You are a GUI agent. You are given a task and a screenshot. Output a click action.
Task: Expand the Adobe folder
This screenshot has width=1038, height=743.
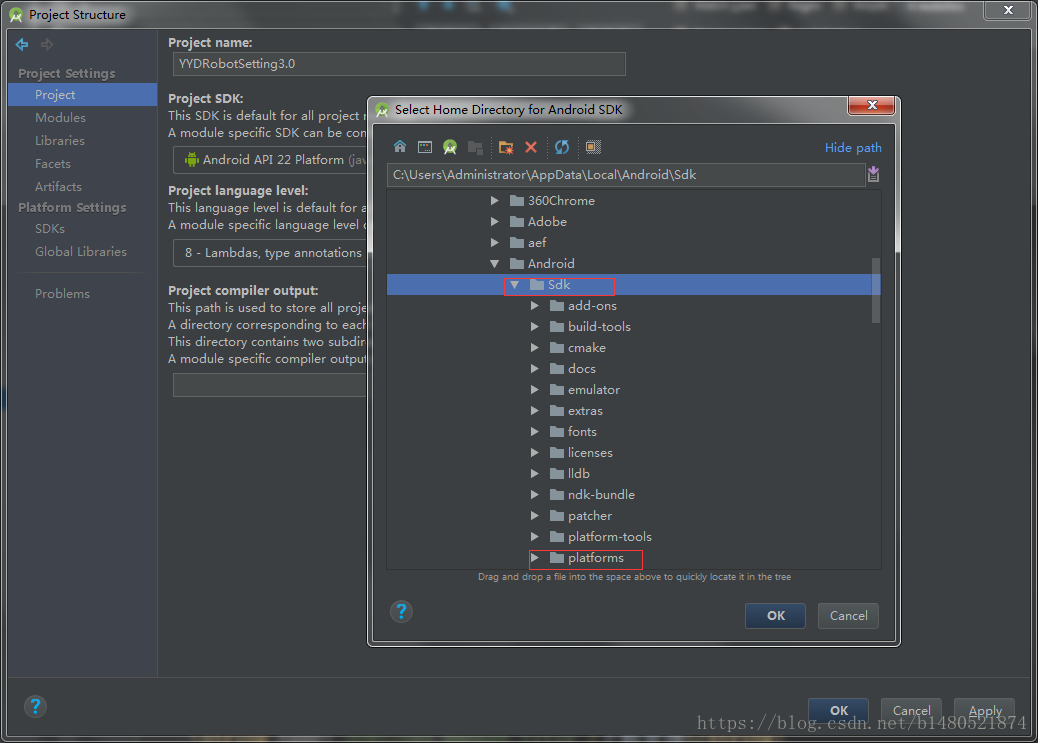(495, 221)
